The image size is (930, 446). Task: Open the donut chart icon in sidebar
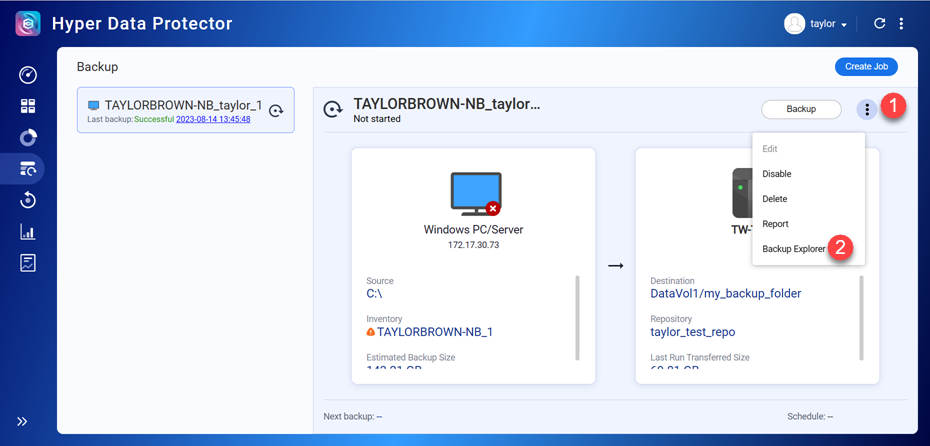pyautogui.click(x=28, y=138)
